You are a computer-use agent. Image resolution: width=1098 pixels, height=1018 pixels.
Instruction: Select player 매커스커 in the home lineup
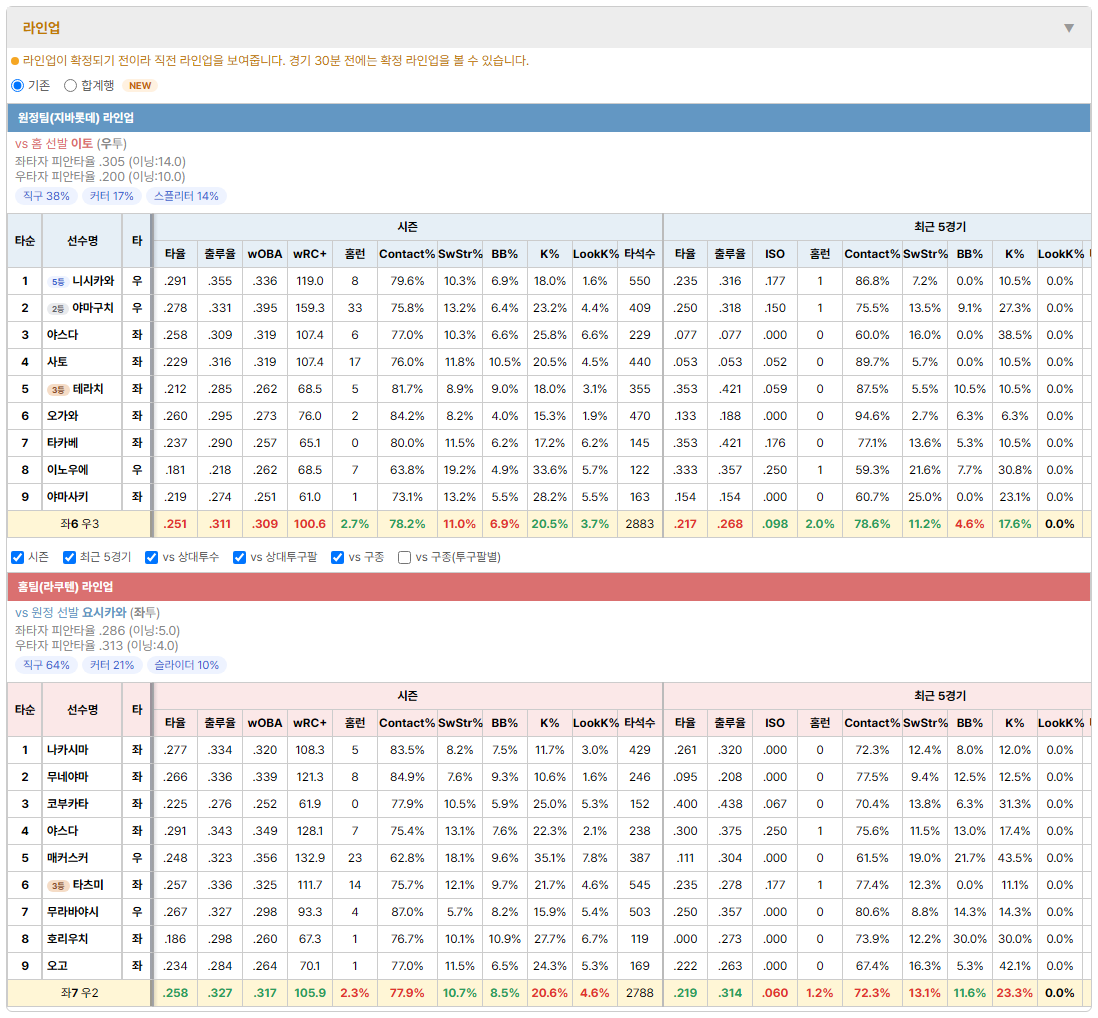67,858
